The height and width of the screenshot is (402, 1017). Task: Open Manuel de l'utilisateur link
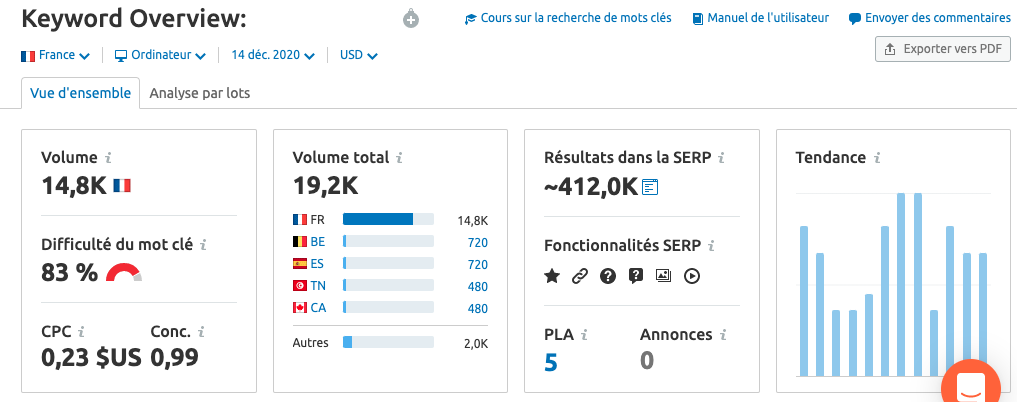pyautogui.click(x=761, y=18)
